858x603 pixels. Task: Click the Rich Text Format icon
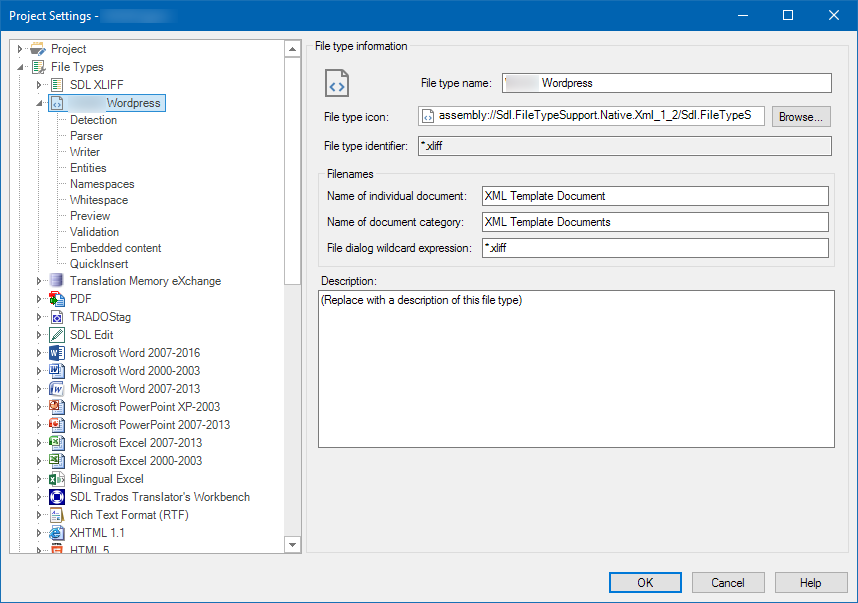coord(56,515)
